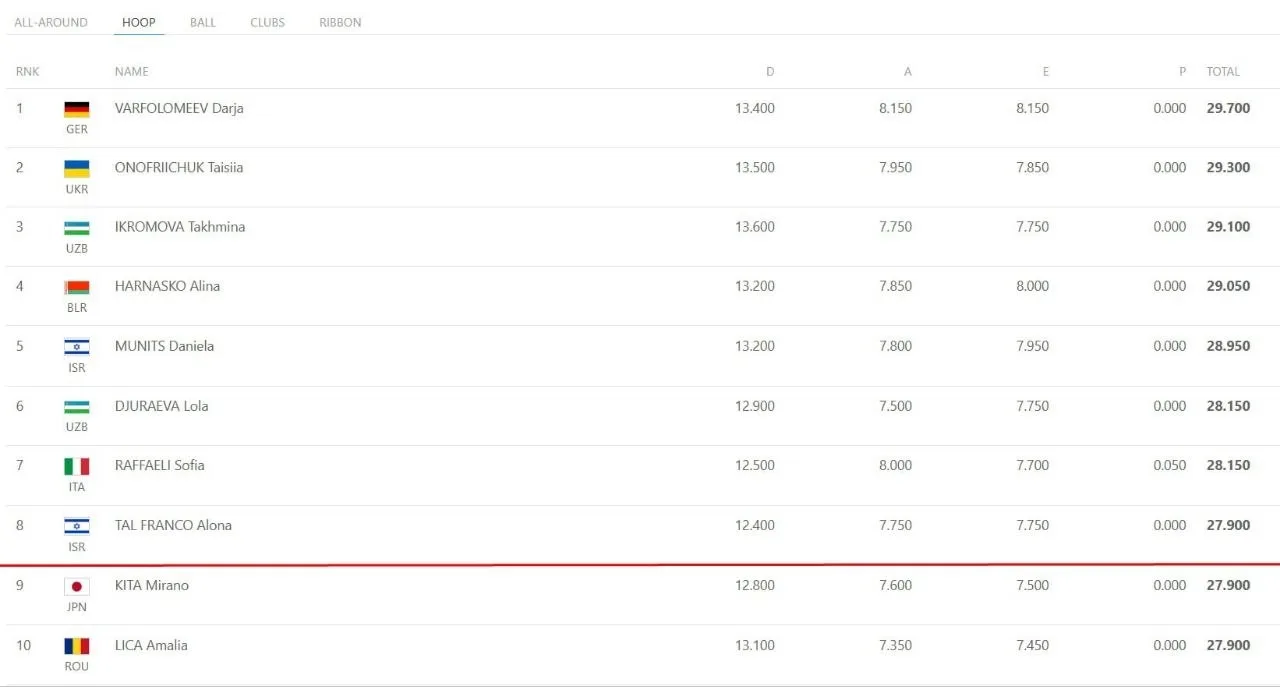Click the RNK column header
The width and height of the screenshot is (1280, 687).
pos(27,72)
